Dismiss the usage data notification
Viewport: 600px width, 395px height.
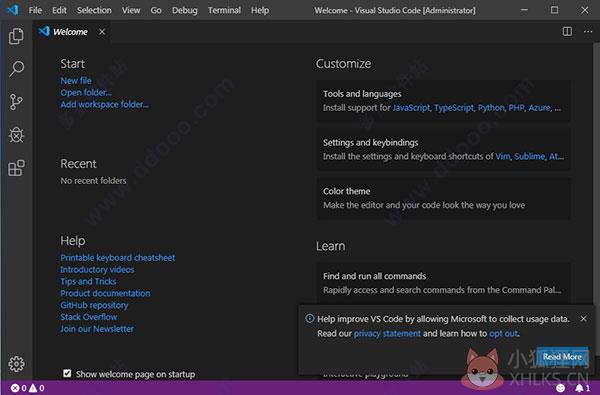(583, 318)
